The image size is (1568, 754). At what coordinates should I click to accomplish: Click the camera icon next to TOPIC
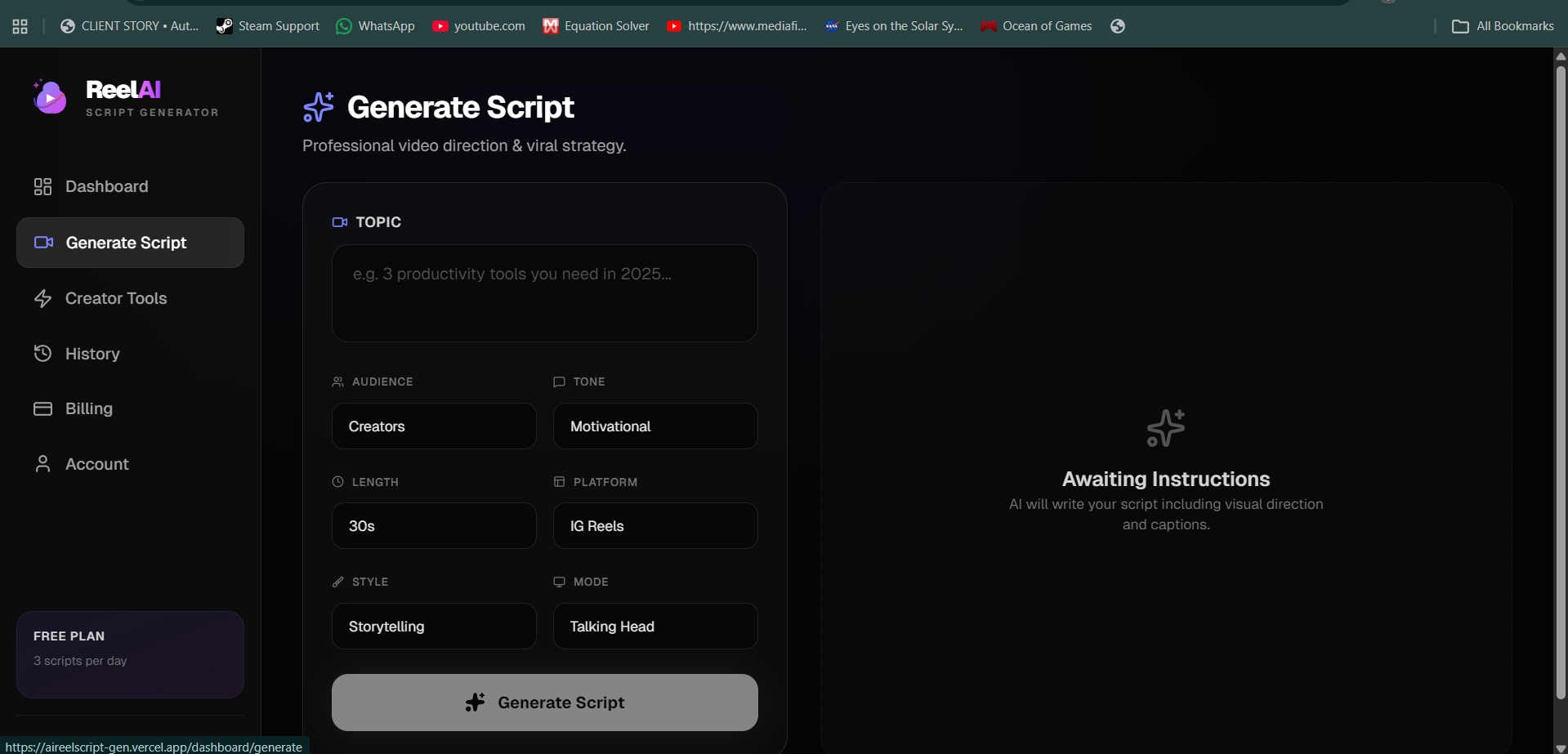pyautogui.click(x=340, y=221)
